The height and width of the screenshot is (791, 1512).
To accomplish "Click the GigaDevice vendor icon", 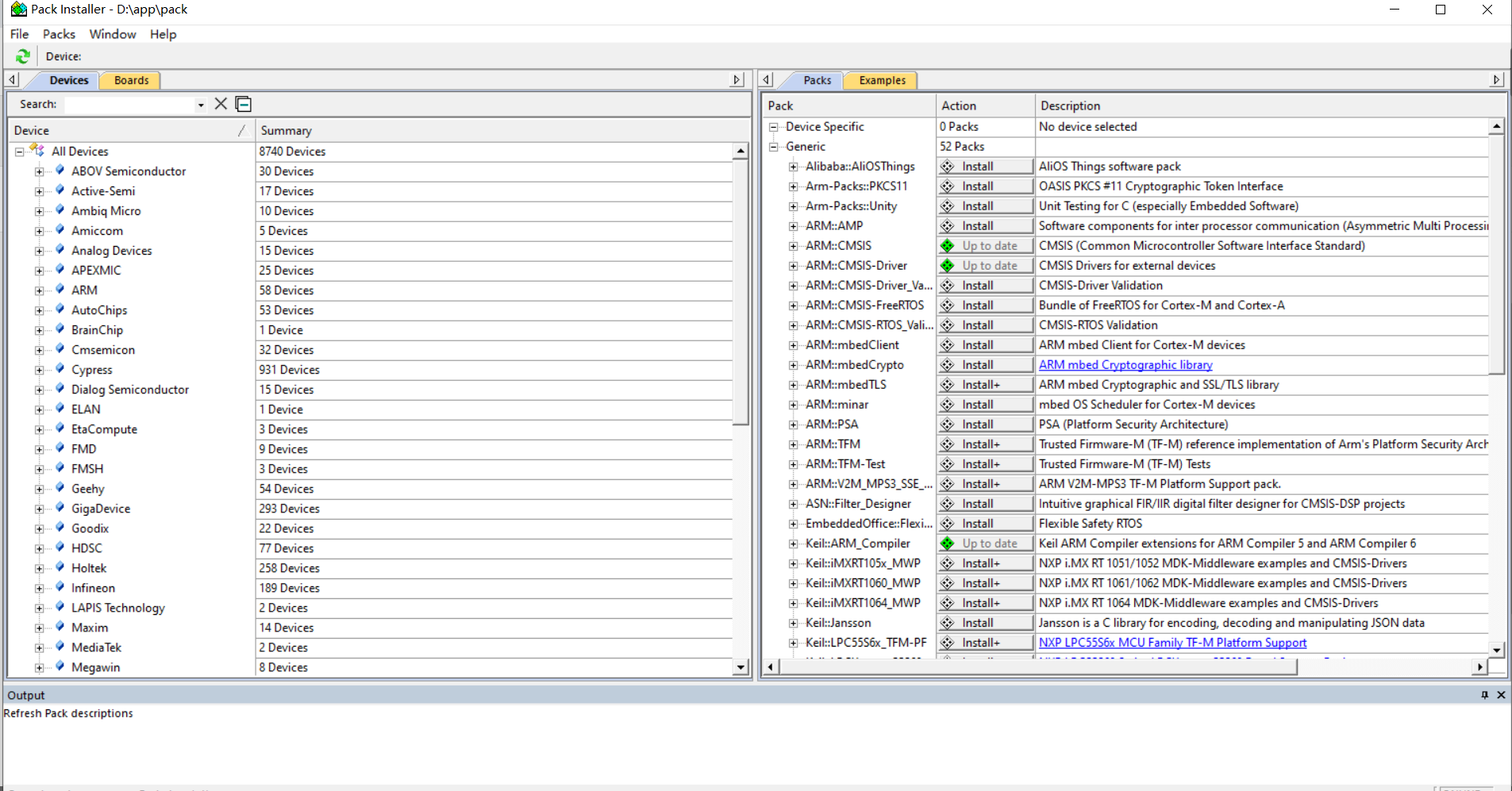I will pyautogui.click(x=60, y=508).
